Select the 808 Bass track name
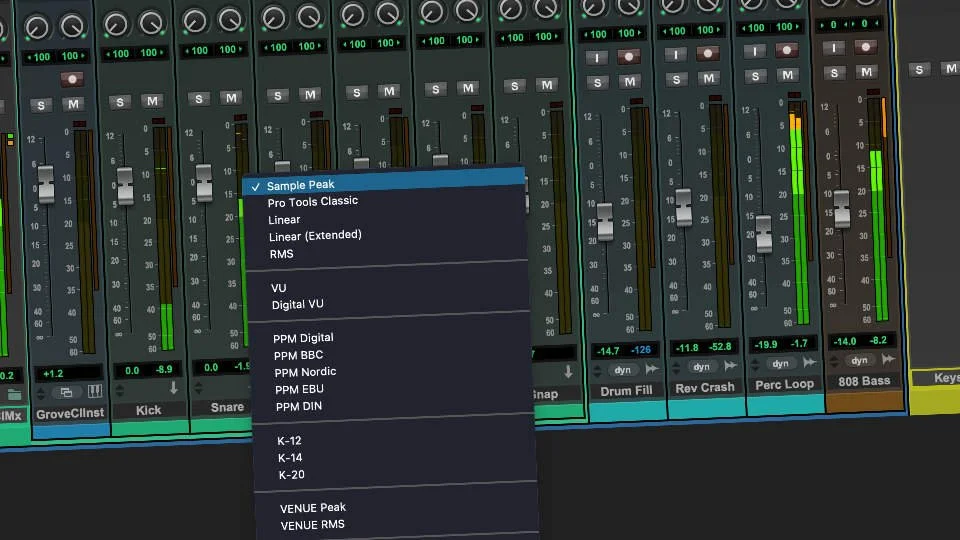The height and width of the screenshot is (540, 960). click(x=864, y=381)
